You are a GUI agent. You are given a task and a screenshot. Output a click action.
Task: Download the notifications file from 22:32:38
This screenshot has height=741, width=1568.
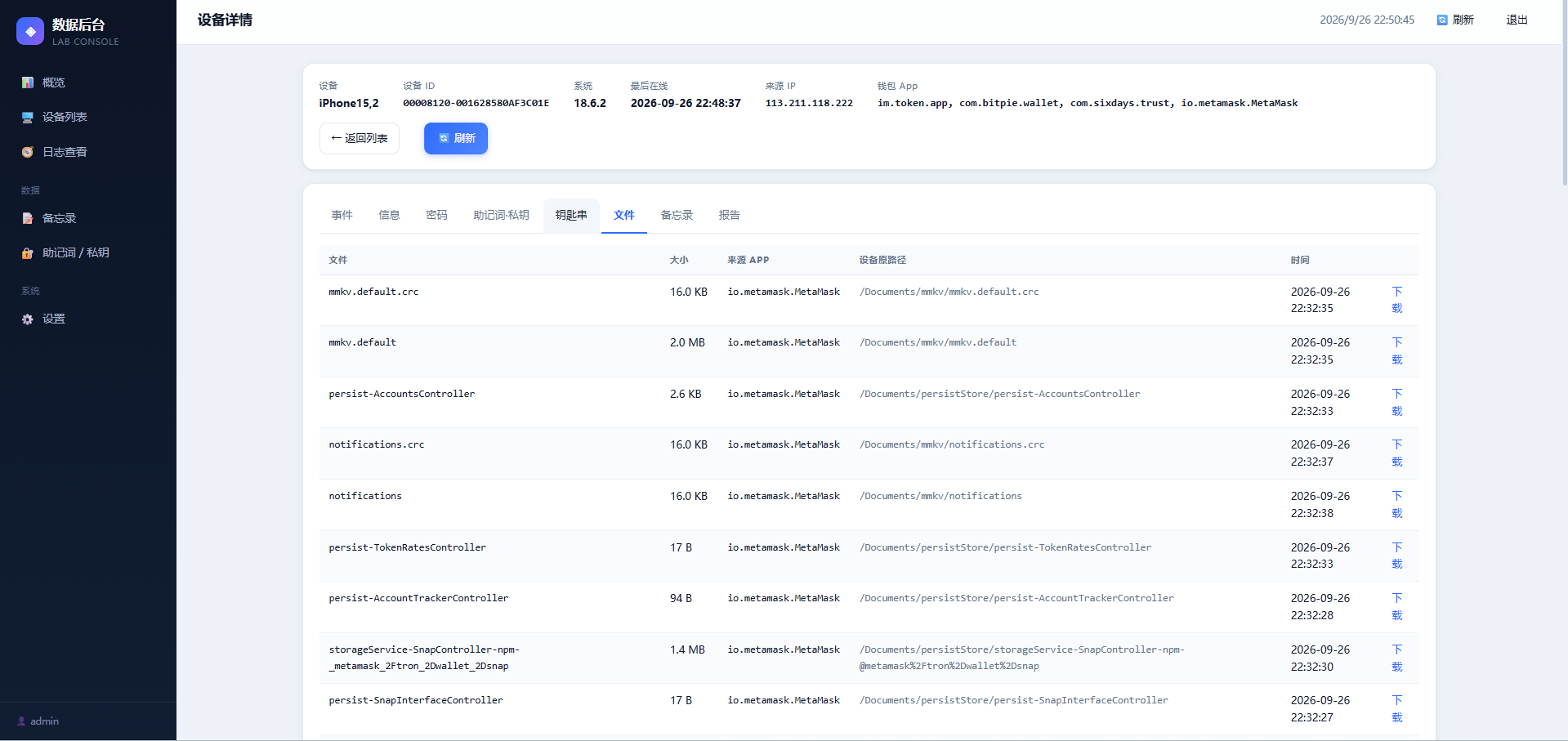point(1397,504)
